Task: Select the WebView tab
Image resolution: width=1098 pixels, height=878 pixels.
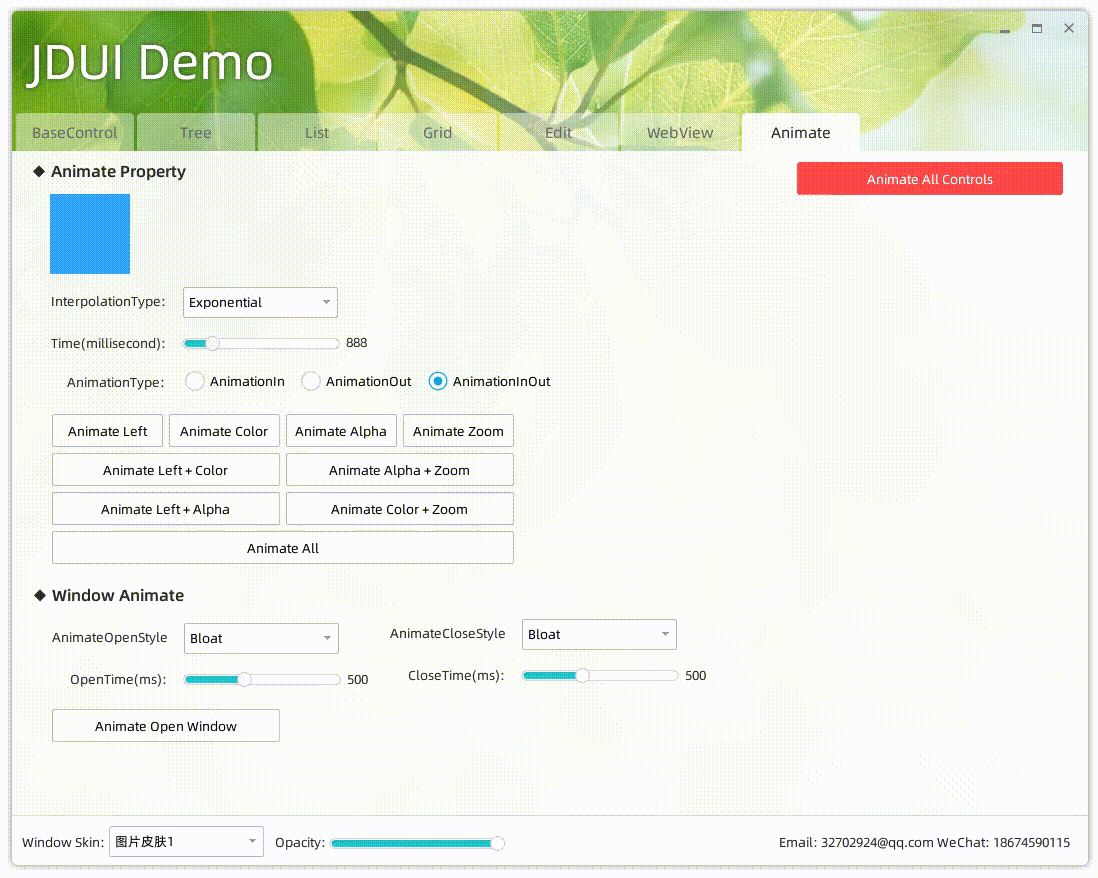Action: pos(679,132)
